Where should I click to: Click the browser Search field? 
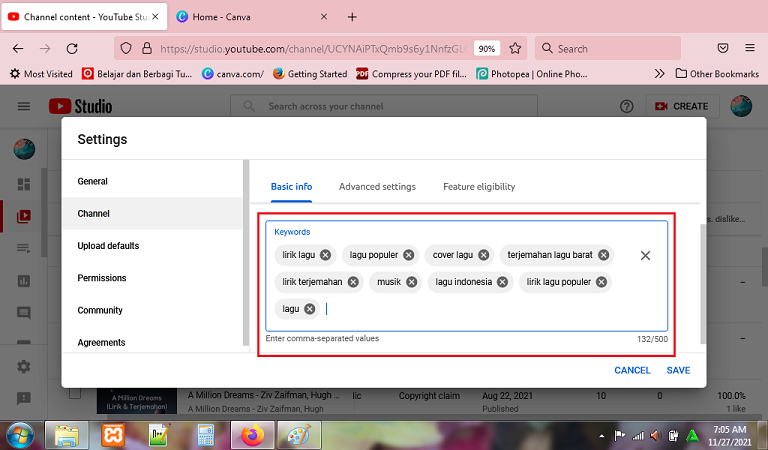[608, 48]
